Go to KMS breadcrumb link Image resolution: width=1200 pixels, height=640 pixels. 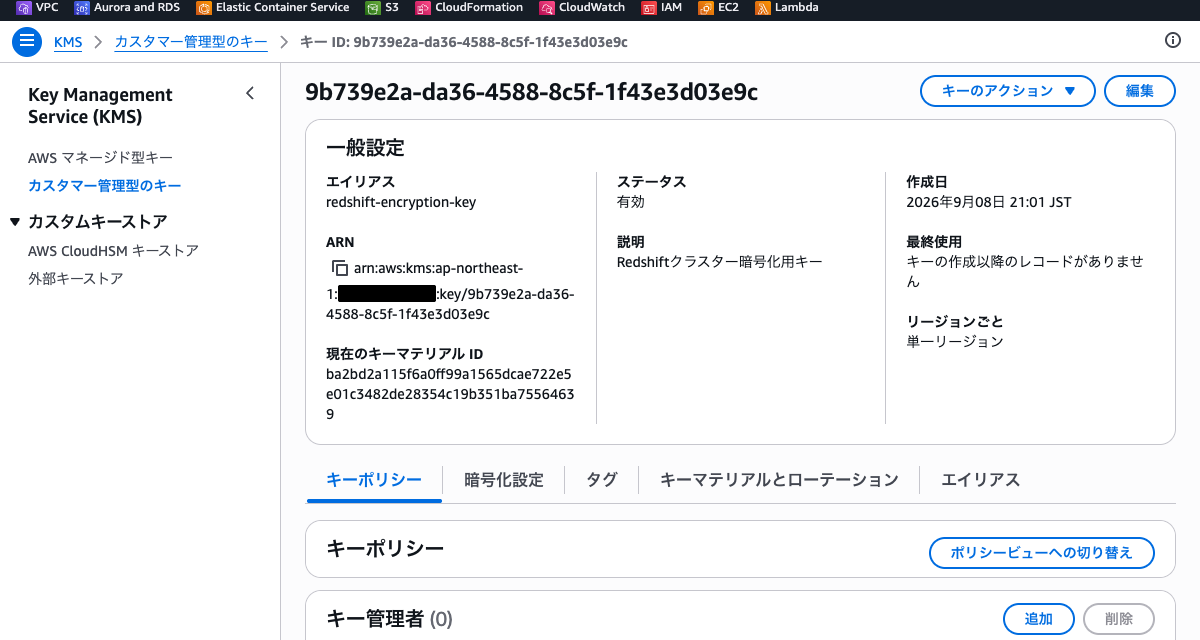coord(68,42)
